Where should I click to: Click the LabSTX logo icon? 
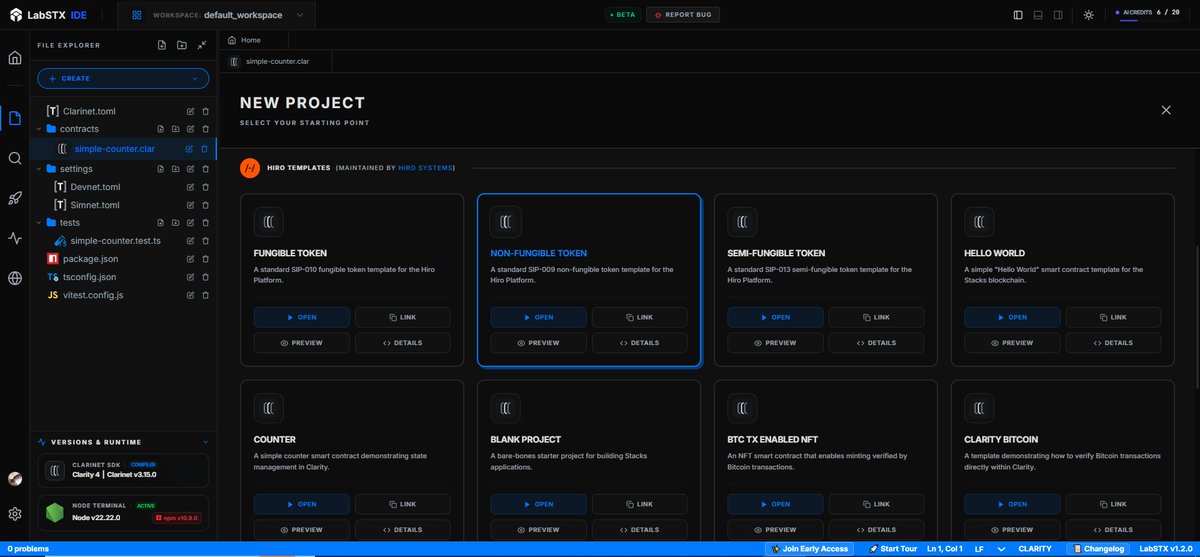(x=16, y=15)
